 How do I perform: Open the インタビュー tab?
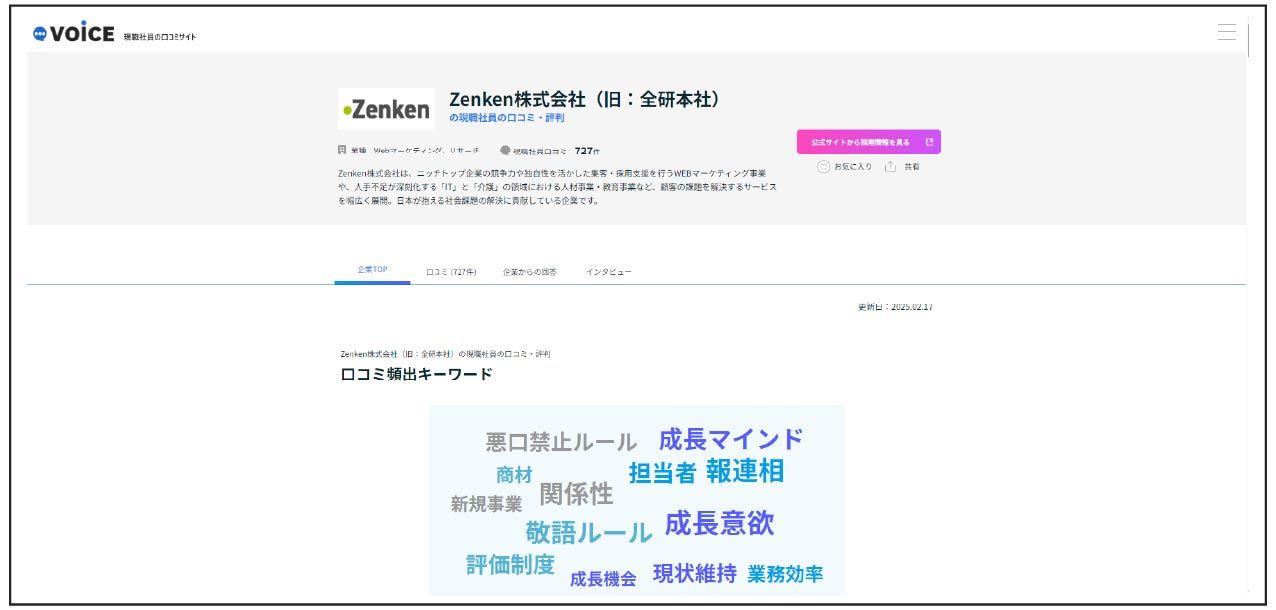609,271
